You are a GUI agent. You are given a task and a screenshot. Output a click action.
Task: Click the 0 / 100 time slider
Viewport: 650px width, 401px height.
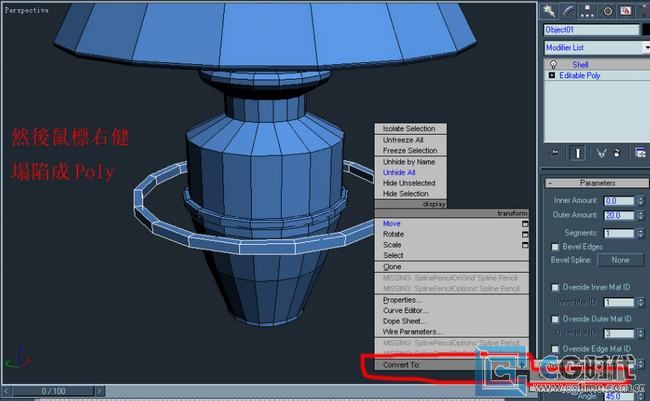(x=53, y=391)
